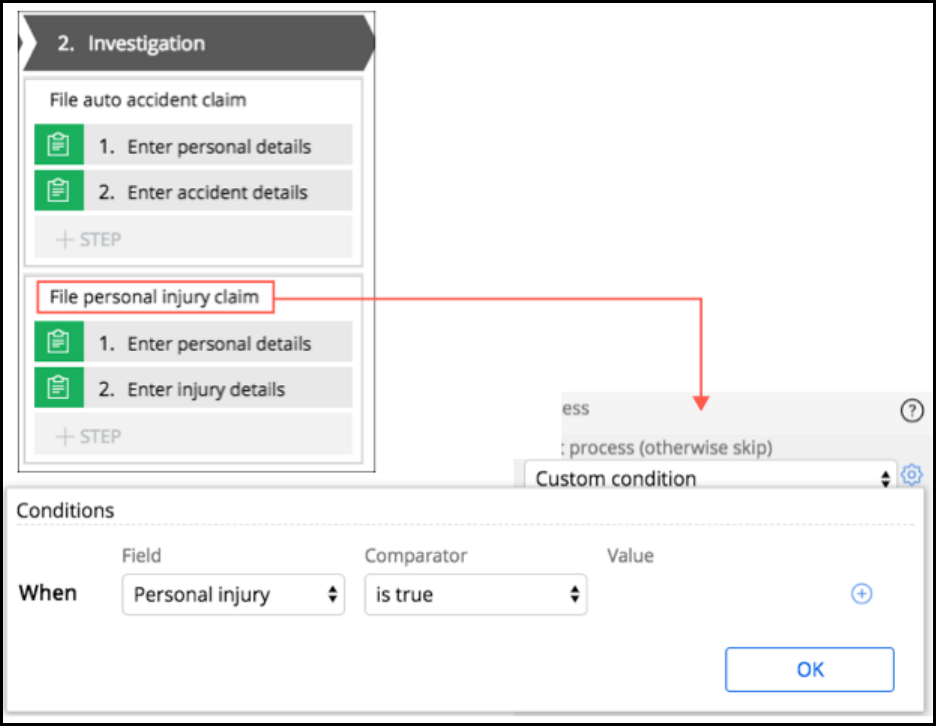Image resolution: width=936 pixels, height=726 pixels.
Task: Select the File personal injury claim process
Action: pos(154,297)
